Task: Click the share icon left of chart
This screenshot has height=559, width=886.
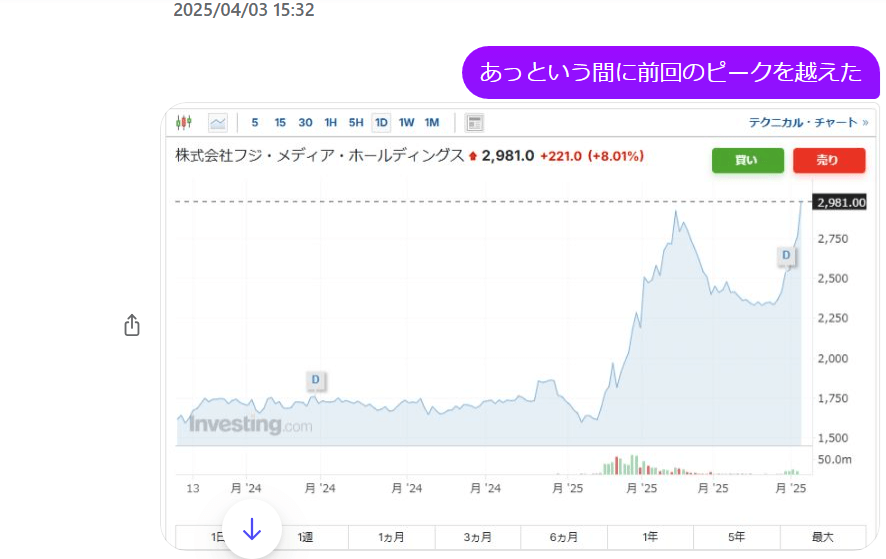Action: 132,326
